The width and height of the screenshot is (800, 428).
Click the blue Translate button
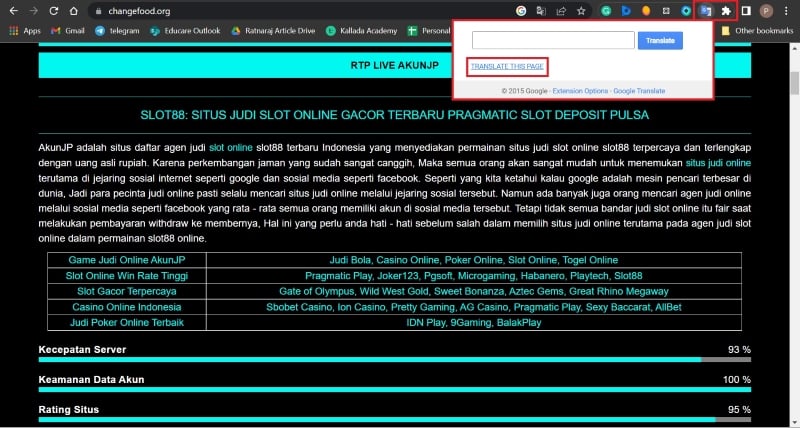point(660,40)
